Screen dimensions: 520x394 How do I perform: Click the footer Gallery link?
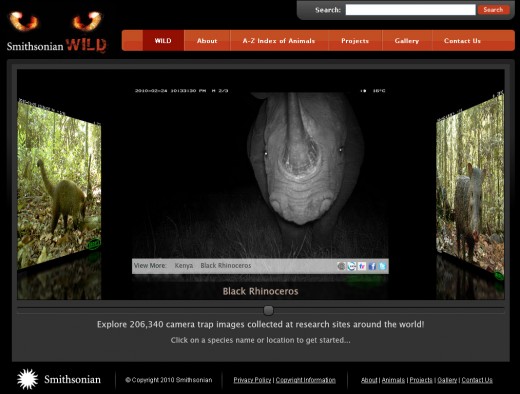[x=447, y=380]
